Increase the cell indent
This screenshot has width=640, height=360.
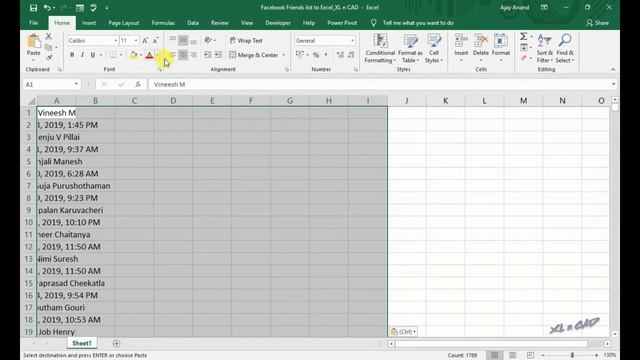coord(218,55)
